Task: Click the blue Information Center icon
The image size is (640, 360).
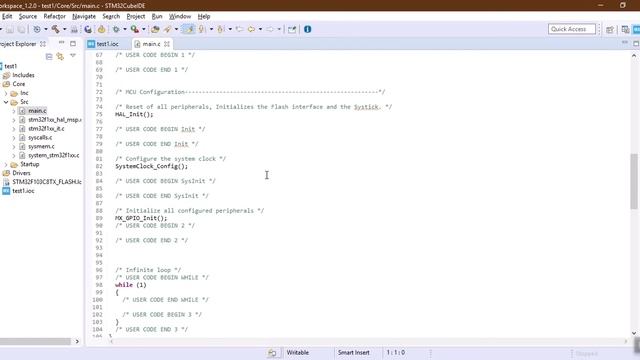Action: pos(307,29)
